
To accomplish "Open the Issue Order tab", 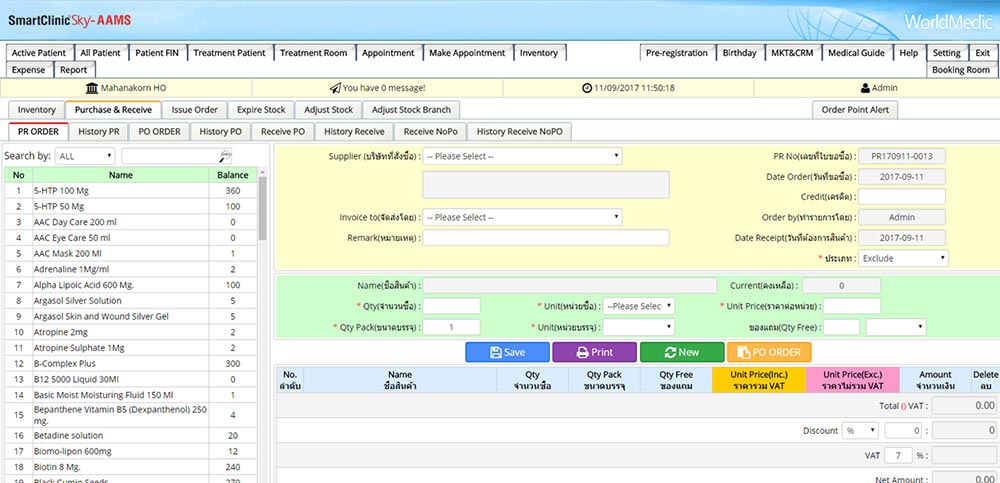I will (x=194, y=110).
